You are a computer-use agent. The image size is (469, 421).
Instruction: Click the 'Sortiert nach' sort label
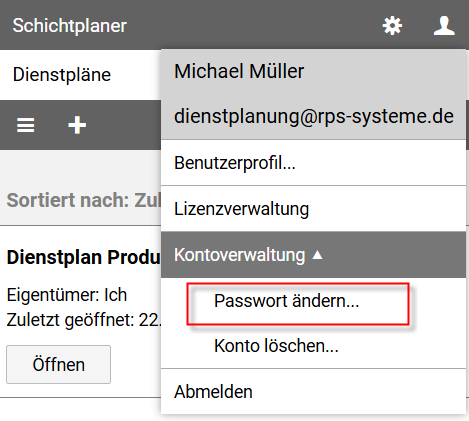point(84,200)
